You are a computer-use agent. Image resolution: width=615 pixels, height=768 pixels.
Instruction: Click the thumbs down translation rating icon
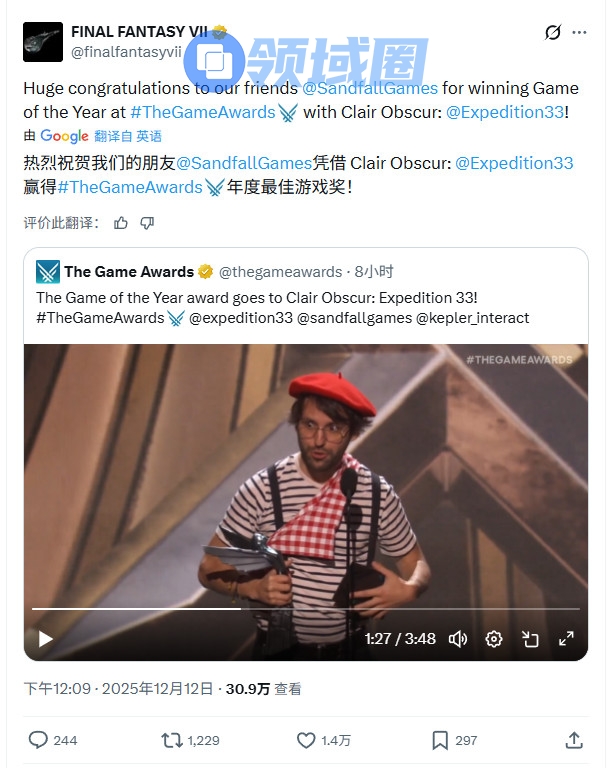pyautogui.click(x=147, y=223)
